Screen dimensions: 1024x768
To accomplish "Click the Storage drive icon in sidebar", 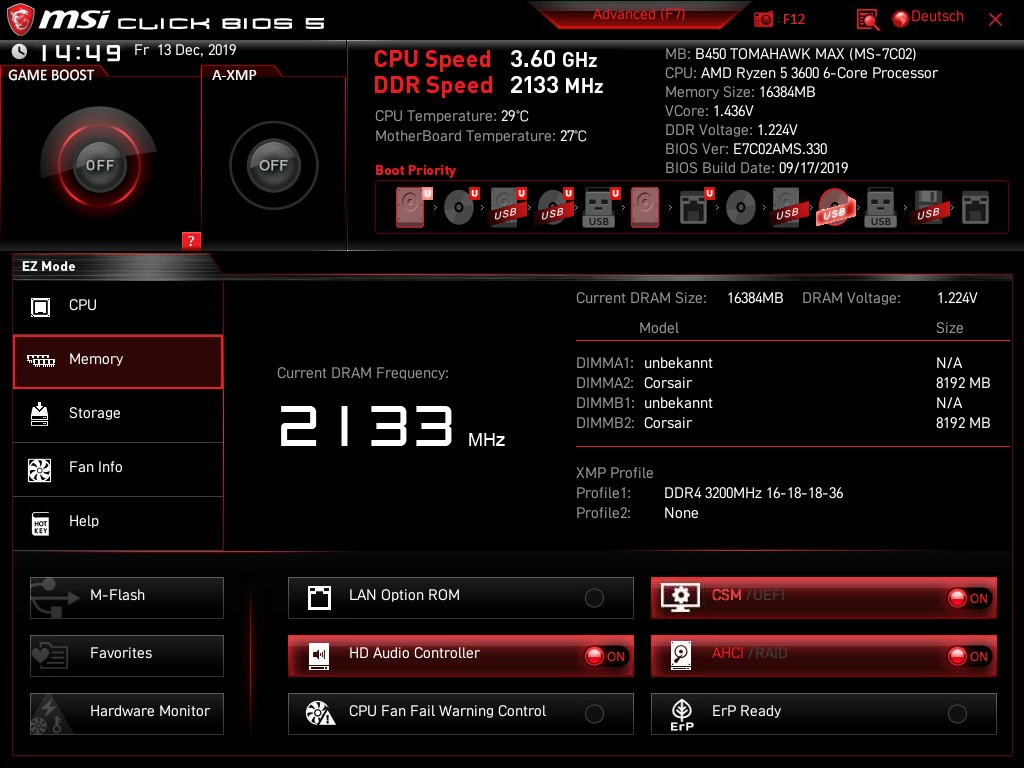I will (40, 414).
